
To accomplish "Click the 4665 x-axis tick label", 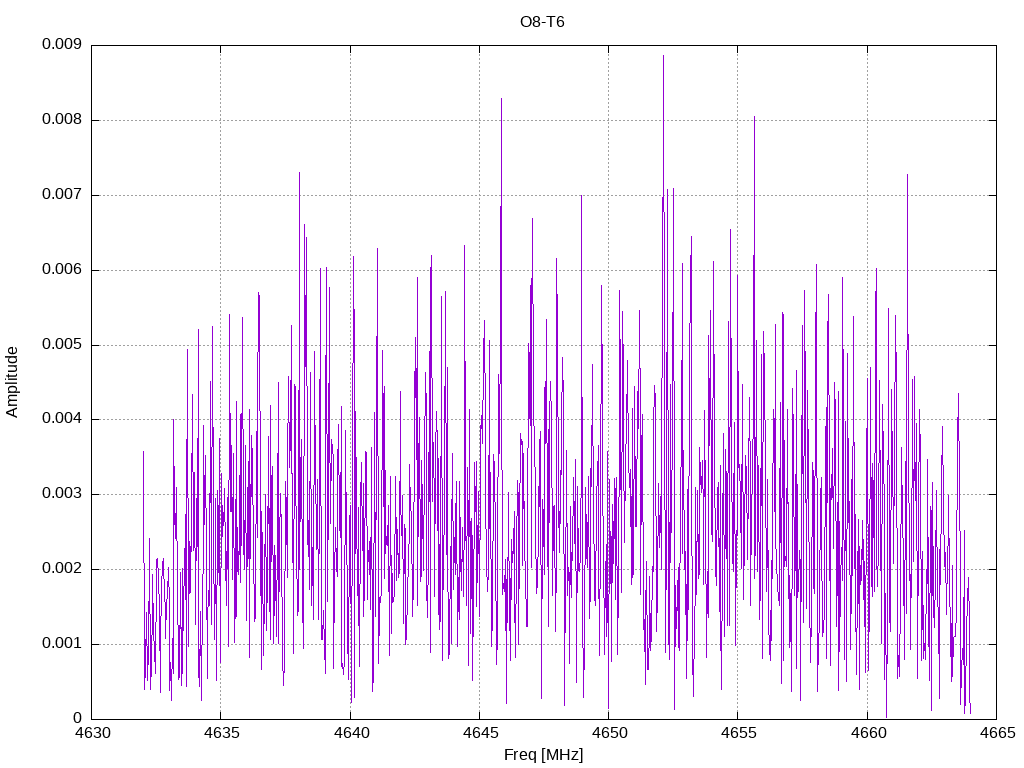I will tap(997, 733).
